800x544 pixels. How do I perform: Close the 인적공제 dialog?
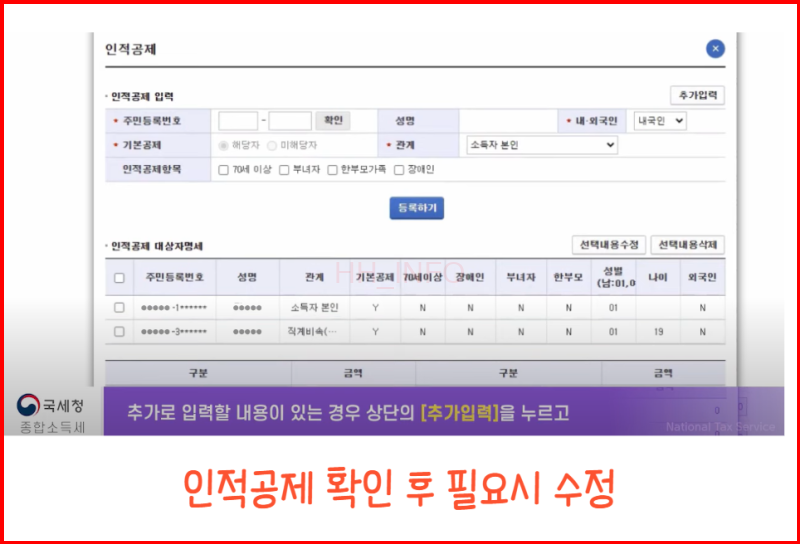point(715,48)
